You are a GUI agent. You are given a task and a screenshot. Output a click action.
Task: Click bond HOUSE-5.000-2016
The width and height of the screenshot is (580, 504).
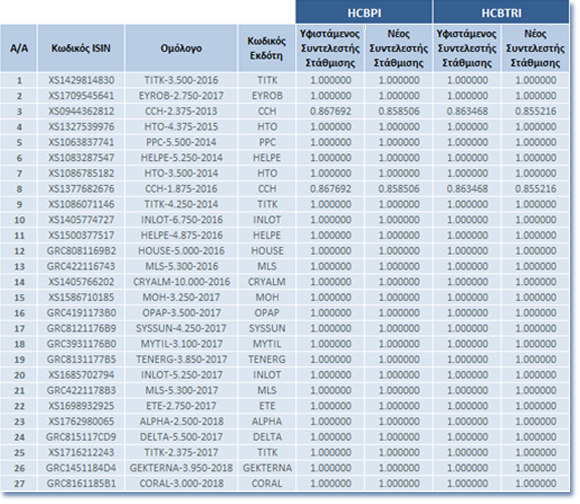click(181, 251)
